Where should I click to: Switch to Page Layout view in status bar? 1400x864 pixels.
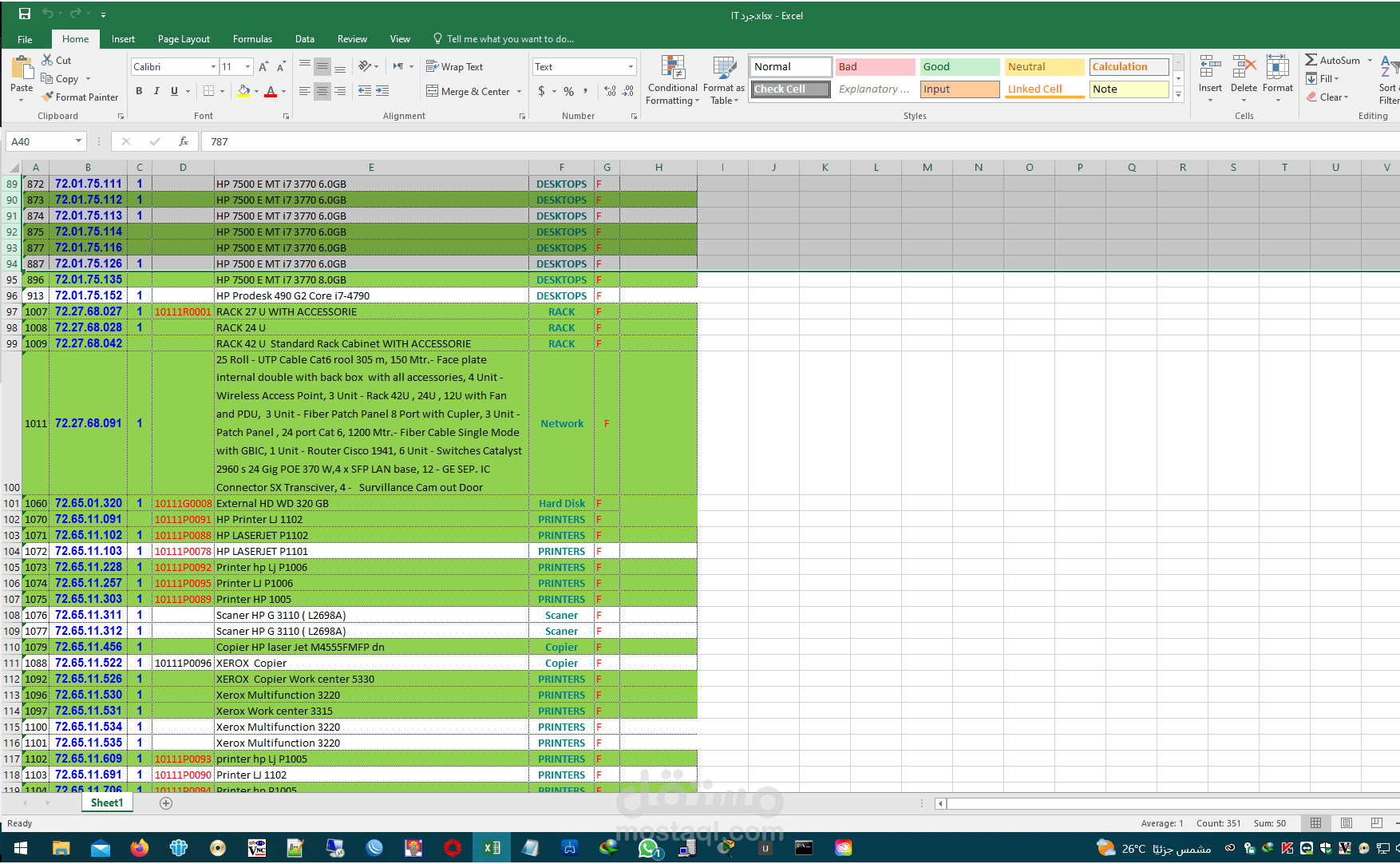coord(1347,823)
